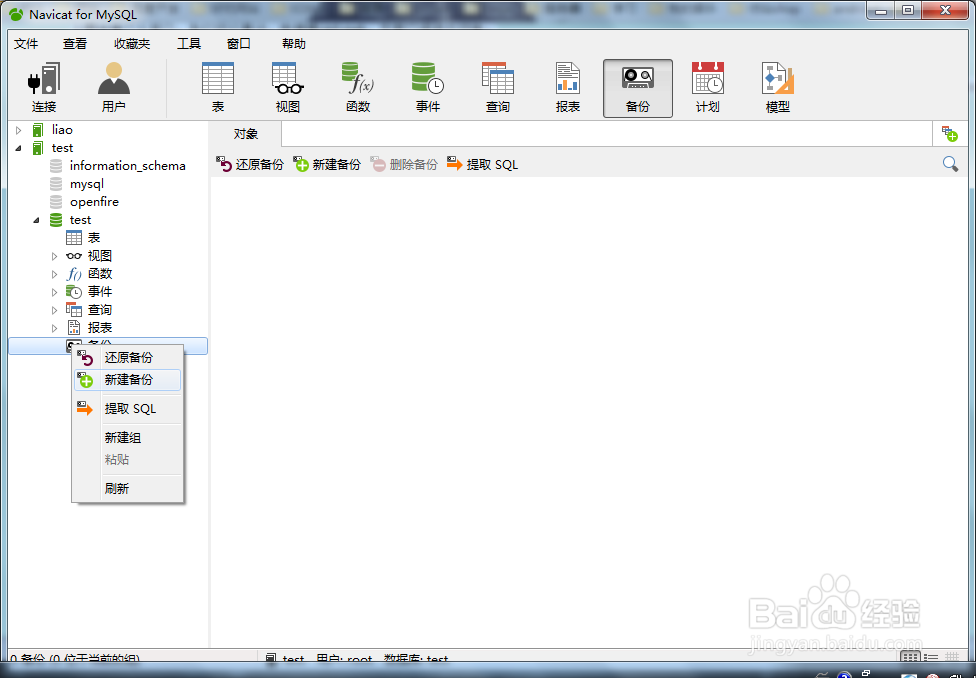976x678 pixels.
Task: Click 提取 SQL in object toolbar
Action: pos(482,164)
